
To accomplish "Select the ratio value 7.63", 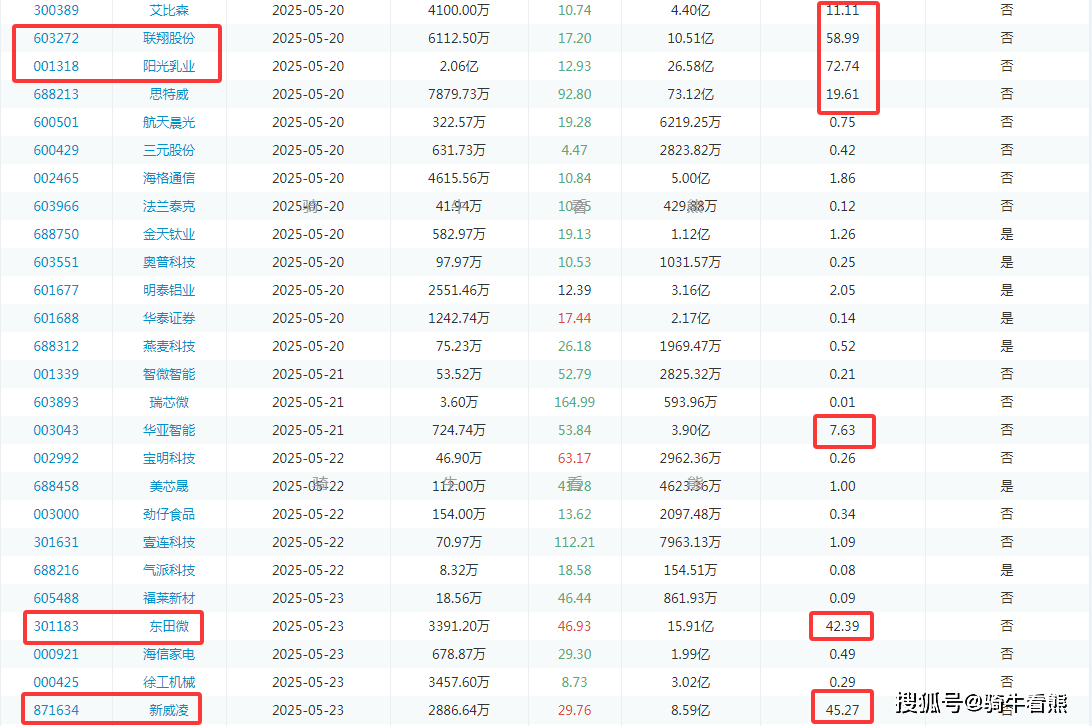I will [x=843, y=430].
